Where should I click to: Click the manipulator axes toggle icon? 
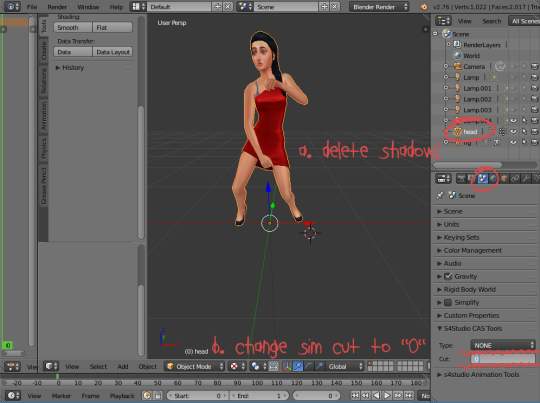click(287, 366)
